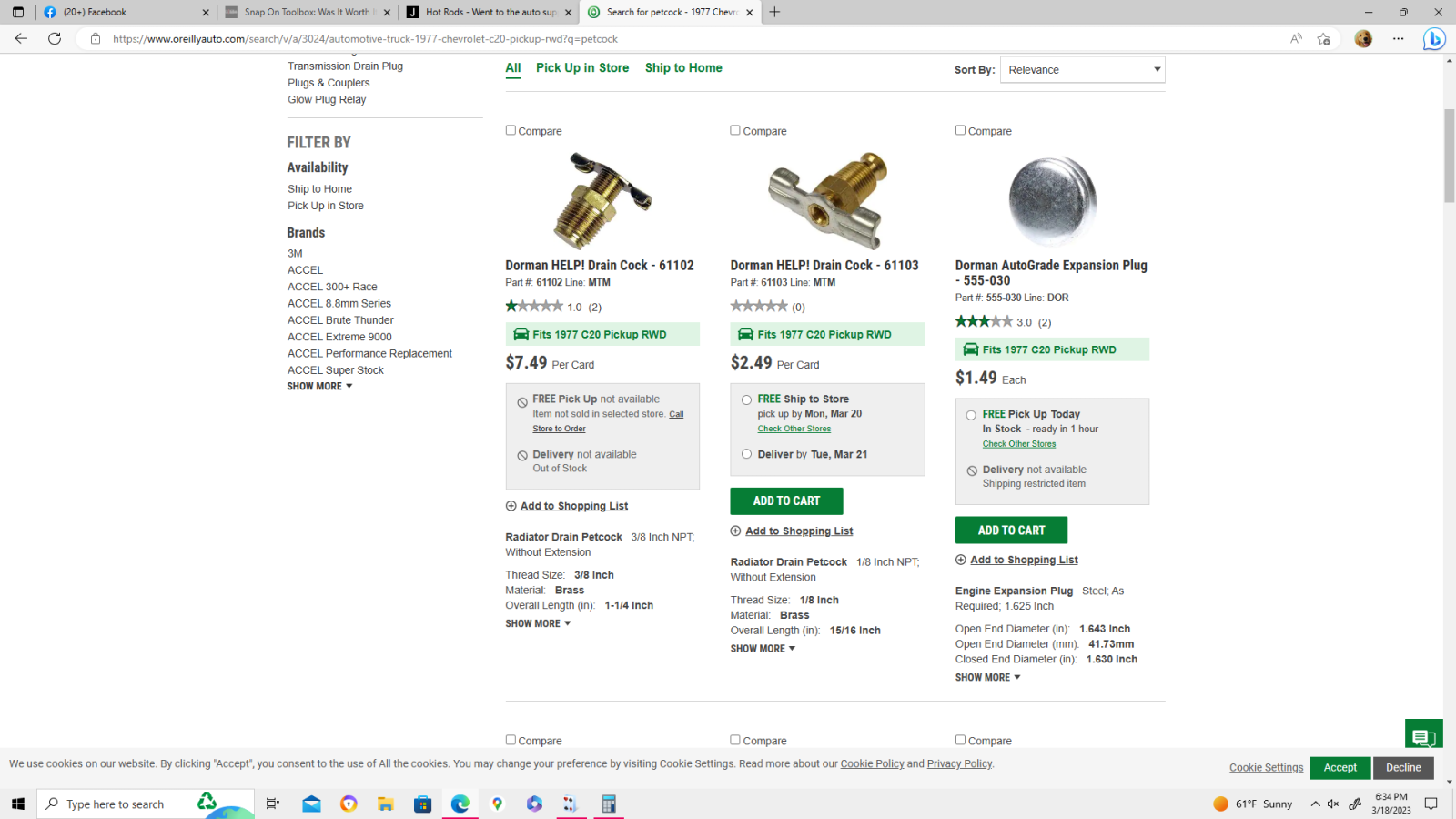Check Other Stores for Drain Cock 61103
Image resolution: width=1456 pixels, height=819 pixels.
pyautogui.click(x=794, y=429)
